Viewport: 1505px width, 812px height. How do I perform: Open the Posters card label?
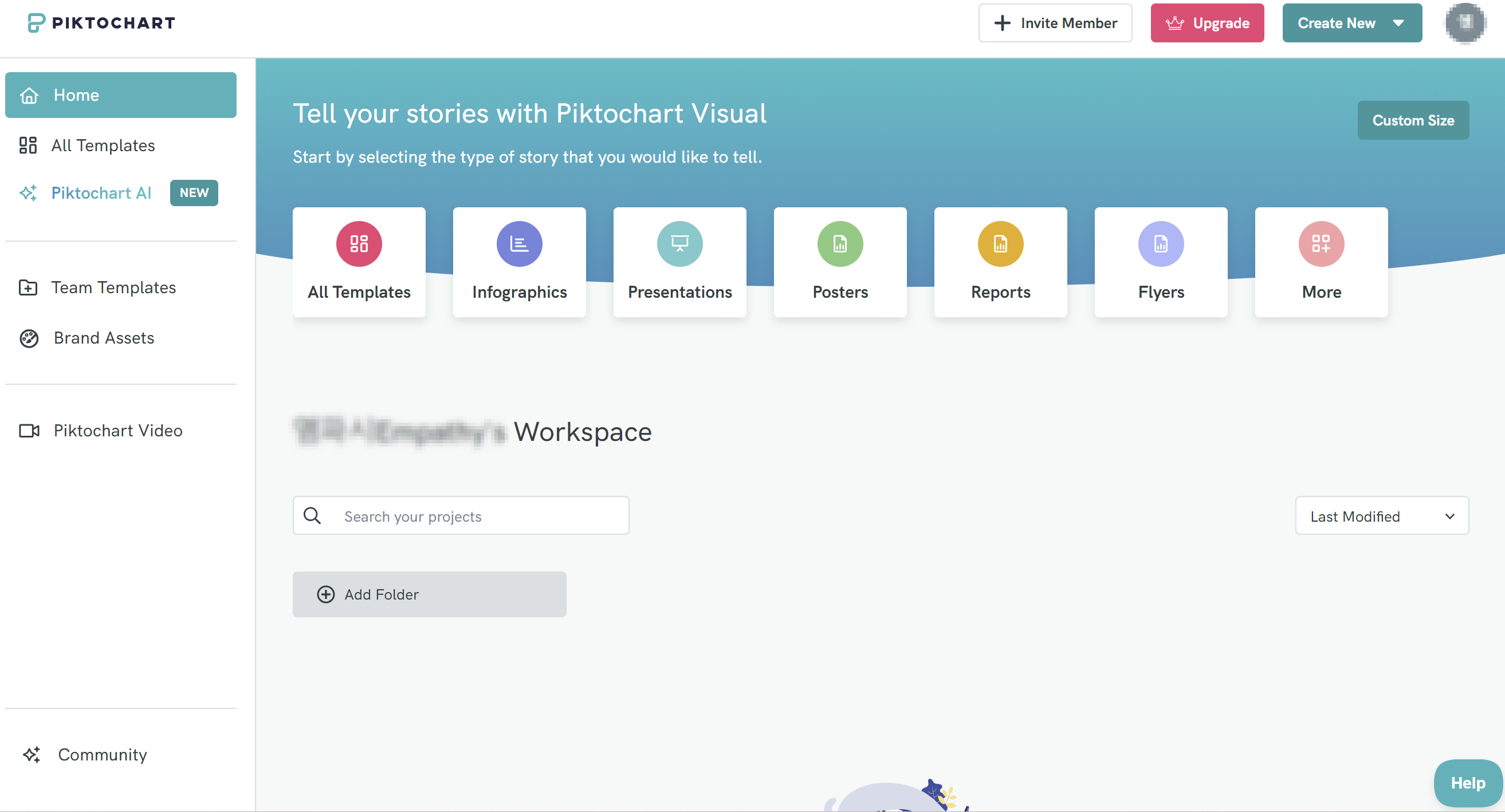pos(840,292)
